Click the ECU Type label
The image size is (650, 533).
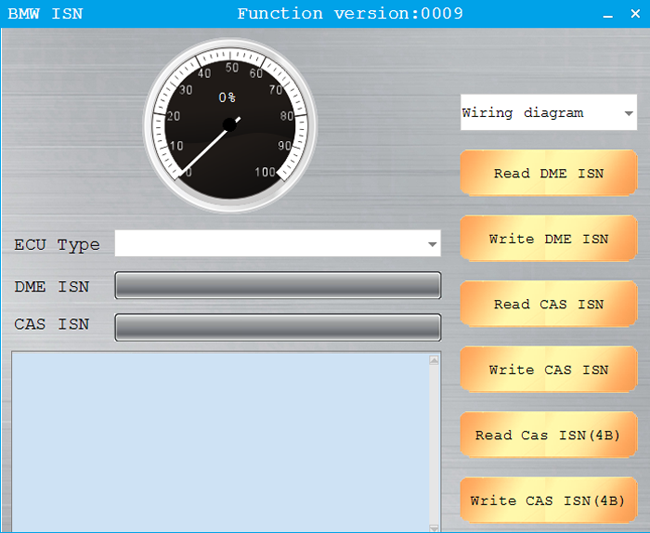point(57,245)
